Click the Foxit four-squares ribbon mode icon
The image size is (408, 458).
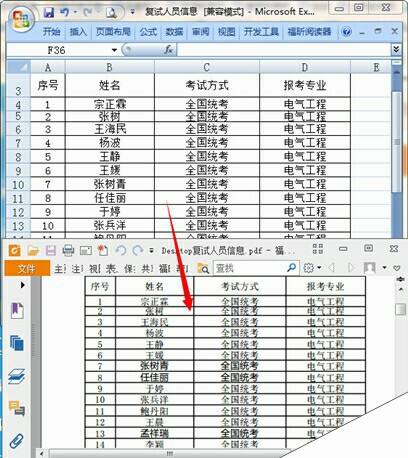click(318, 249)
